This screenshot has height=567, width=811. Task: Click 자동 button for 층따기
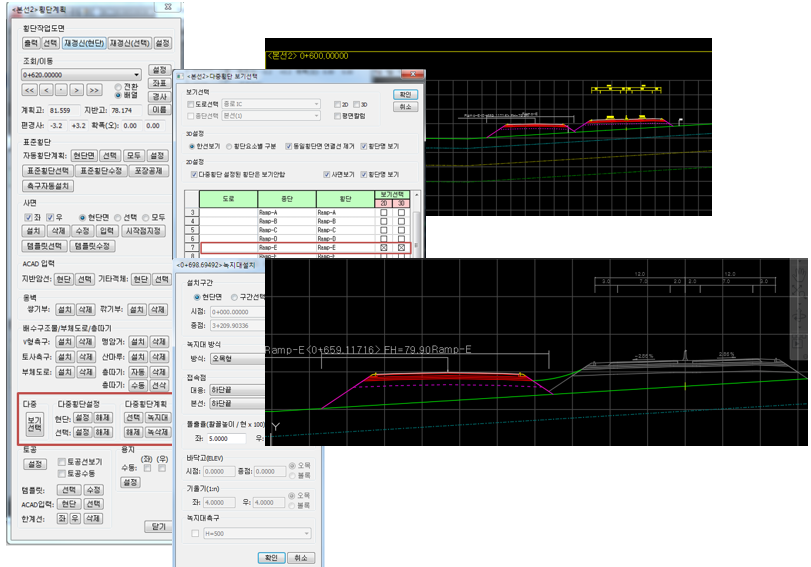click(x=138, y=371)
